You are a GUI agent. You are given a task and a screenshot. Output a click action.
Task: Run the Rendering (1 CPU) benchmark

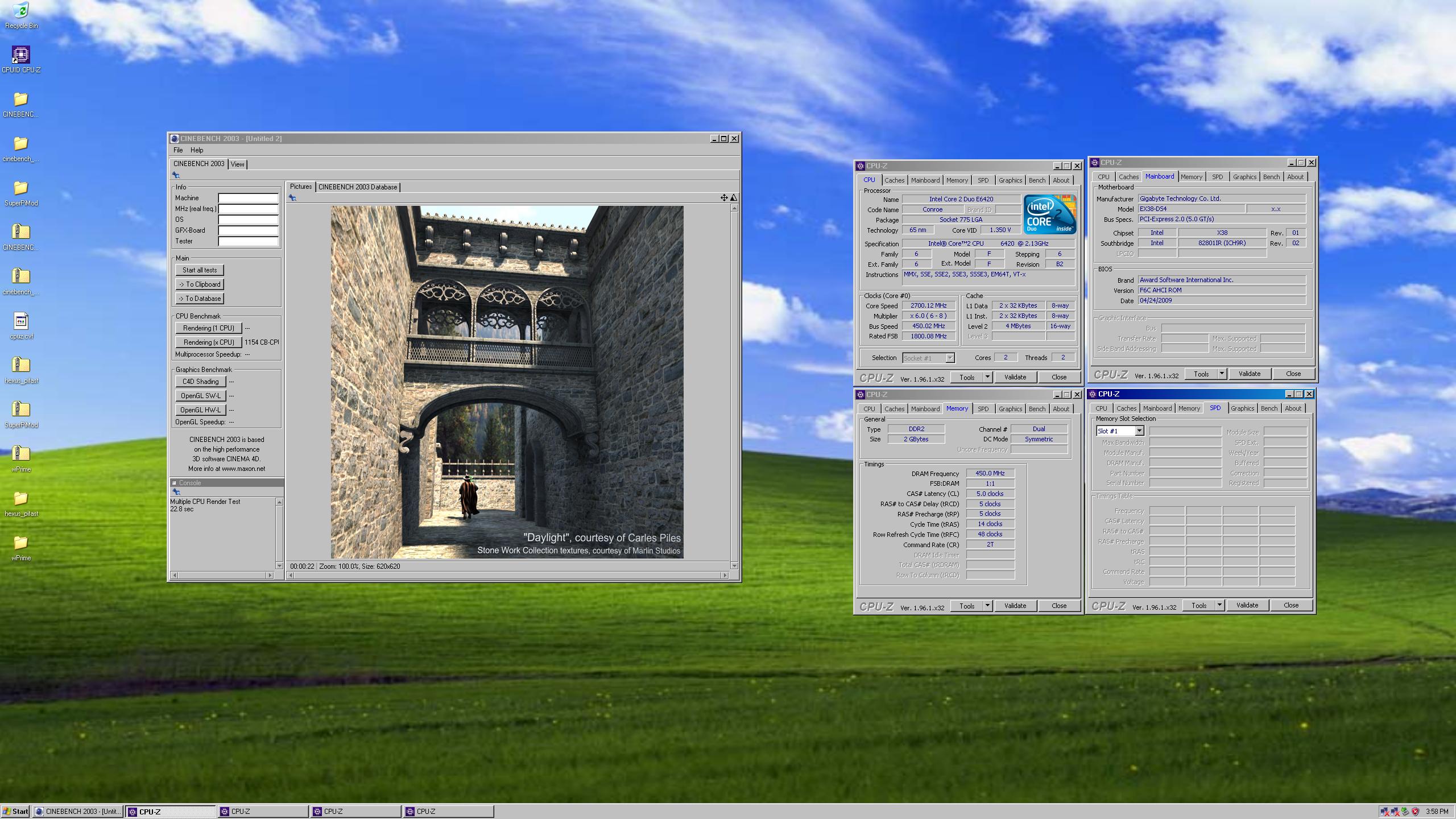point(208,328)
